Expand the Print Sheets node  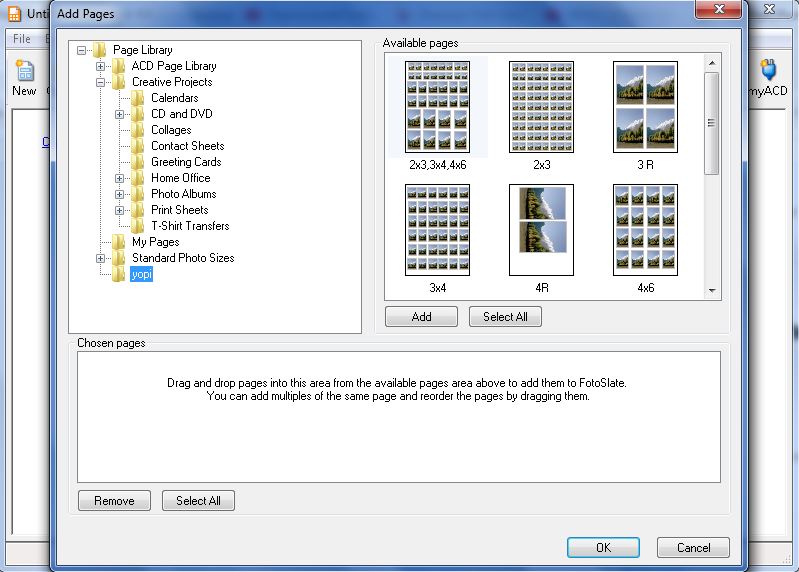click(119, 210)
